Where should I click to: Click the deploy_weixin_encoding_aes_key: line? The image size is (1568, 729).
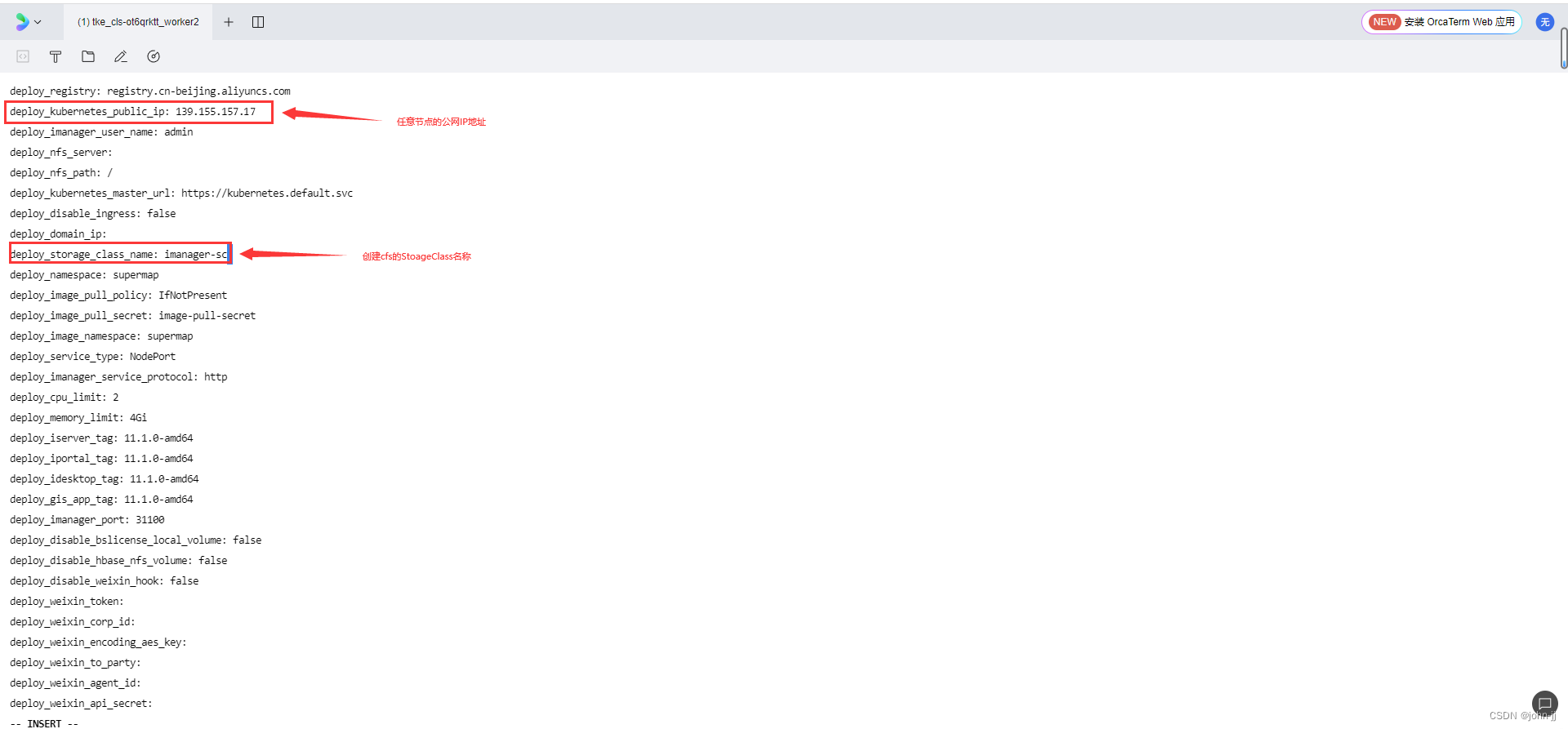point(98,642)
